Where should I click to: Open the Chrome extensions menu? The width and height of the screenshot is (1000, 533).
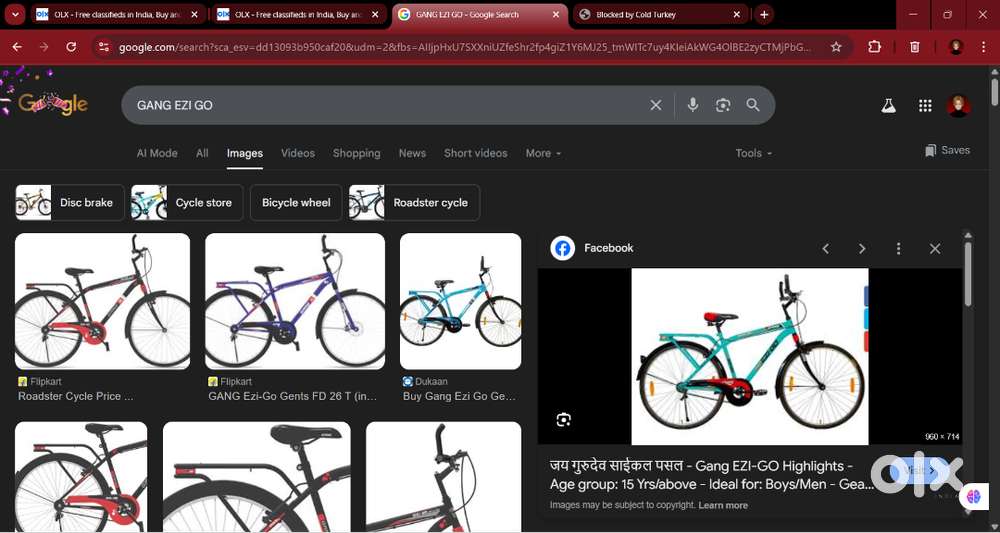[875, 47]
